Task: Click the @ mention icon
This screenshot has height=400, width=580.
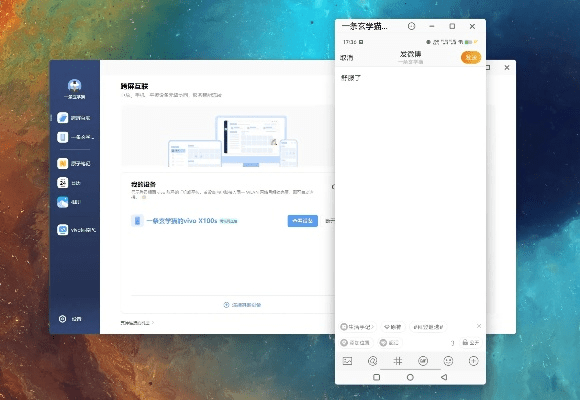Action: point(372,361)
